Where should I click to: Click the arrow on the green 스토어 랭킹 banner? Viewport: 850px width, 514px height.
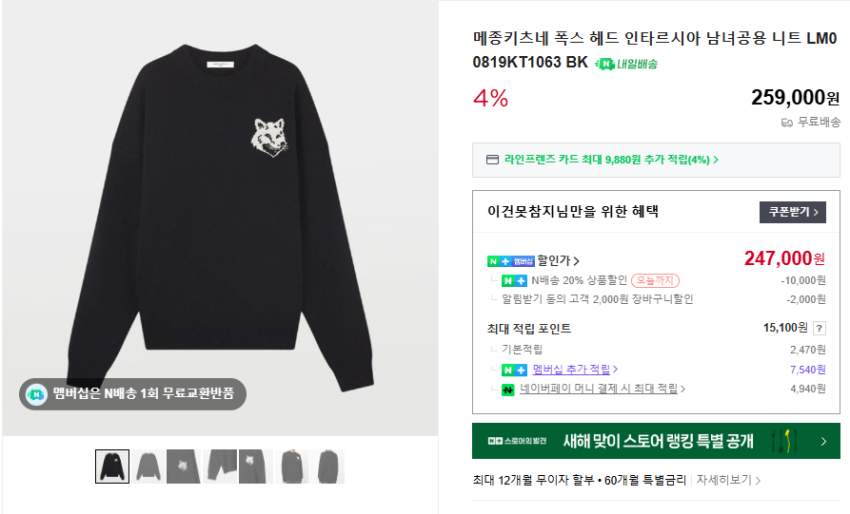tap(823, 441)
